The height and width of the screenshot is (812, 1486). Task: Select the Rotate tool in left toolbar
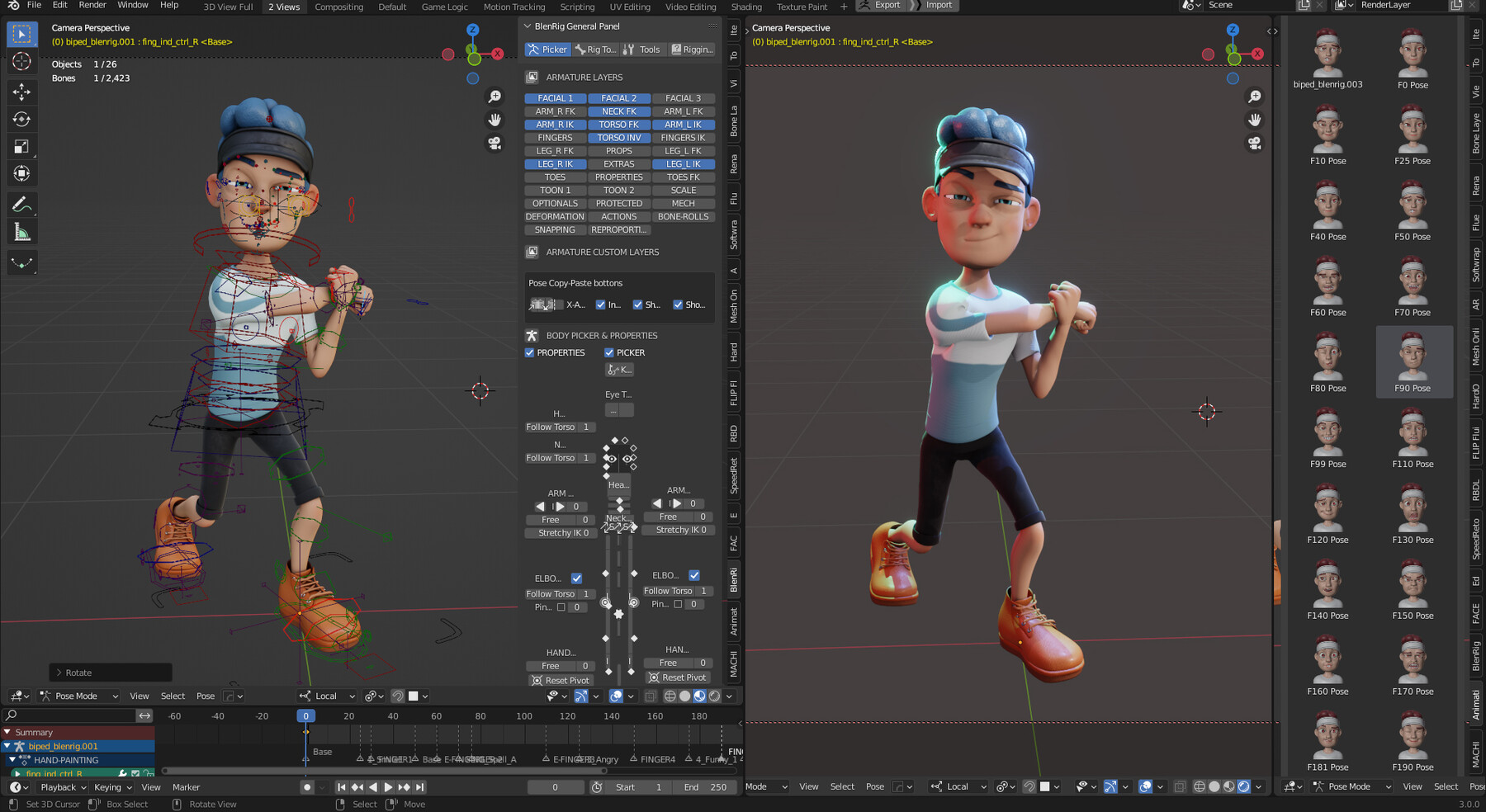point(22,120)
